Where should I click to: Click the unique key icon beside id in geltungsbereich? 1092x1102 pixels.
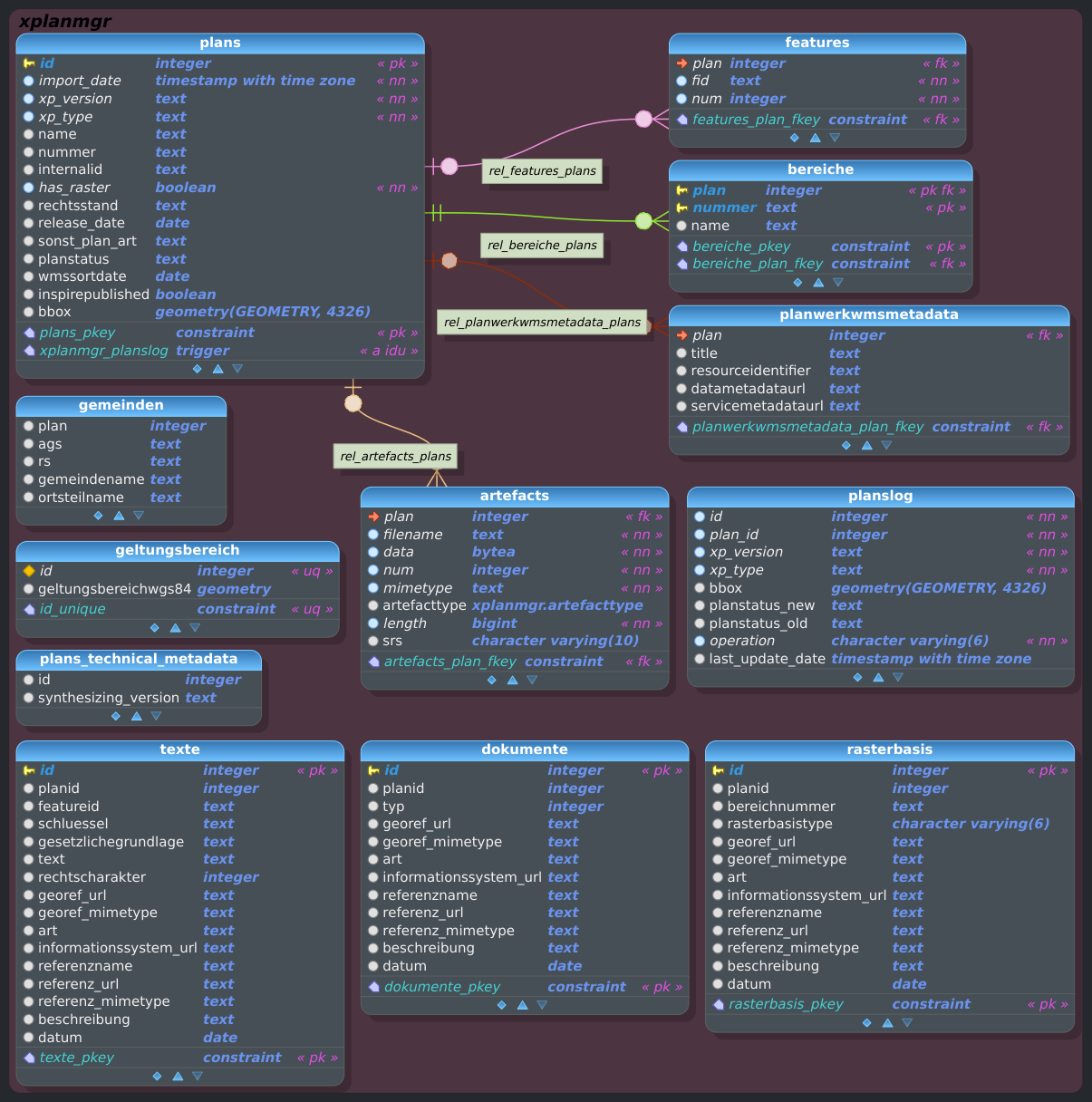(28, 571)
